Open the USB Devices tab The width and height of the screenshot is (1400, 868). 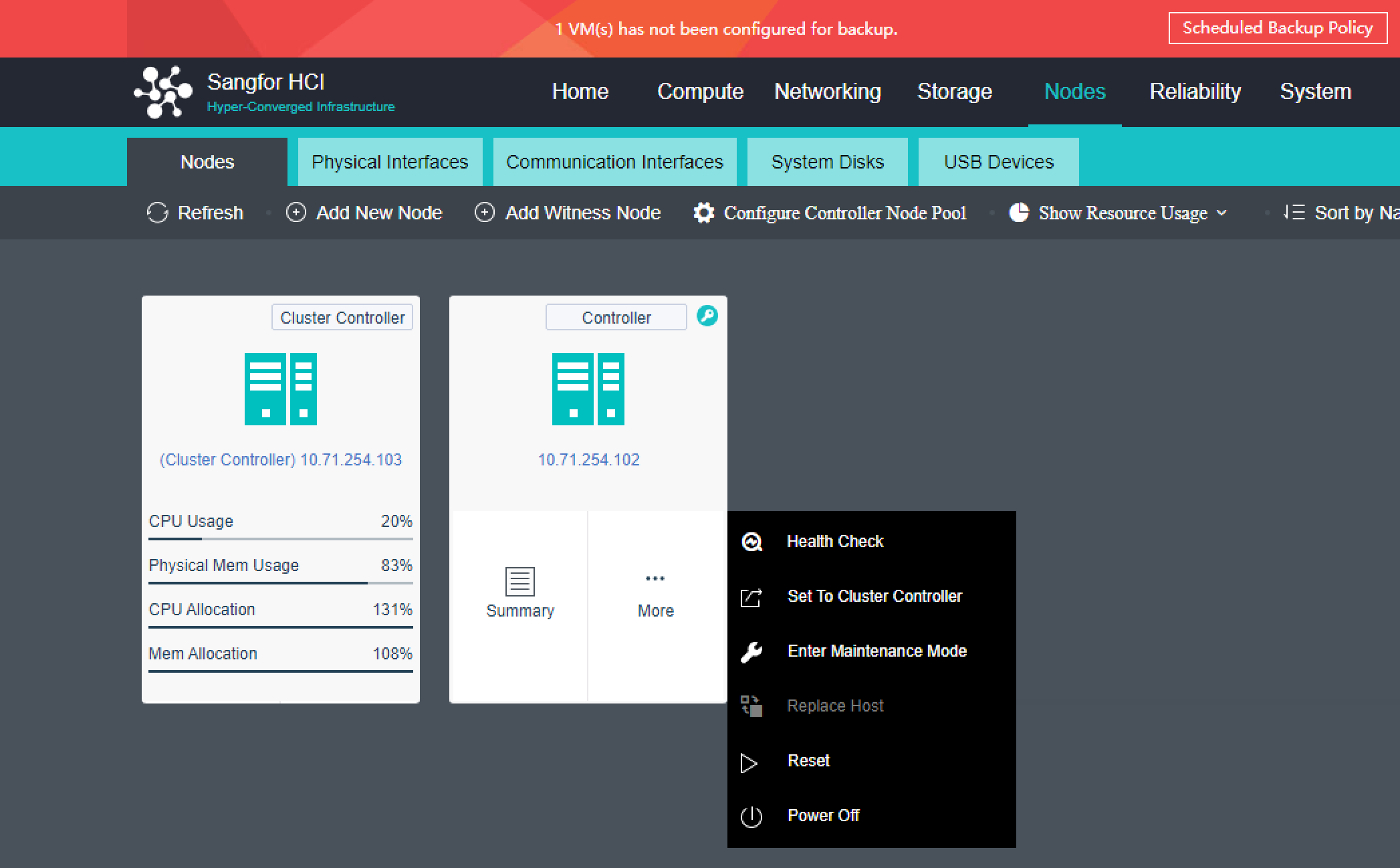point(999,162)
